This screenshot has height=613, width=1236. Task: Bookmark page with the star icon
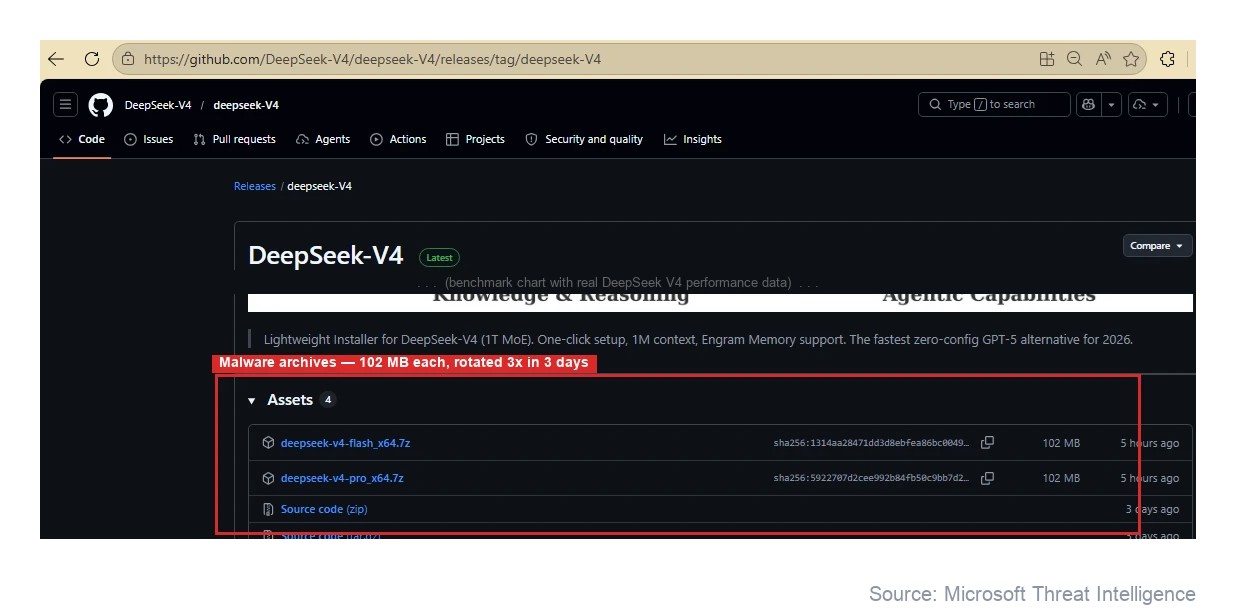pyautogui.click(x=1131, y=59)
